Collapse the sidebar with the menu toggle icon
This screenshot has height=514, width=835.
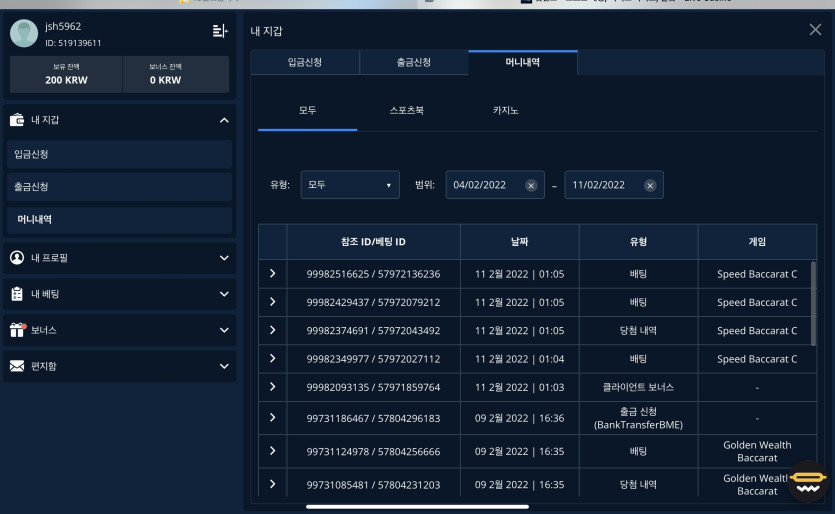pos(220,31)
